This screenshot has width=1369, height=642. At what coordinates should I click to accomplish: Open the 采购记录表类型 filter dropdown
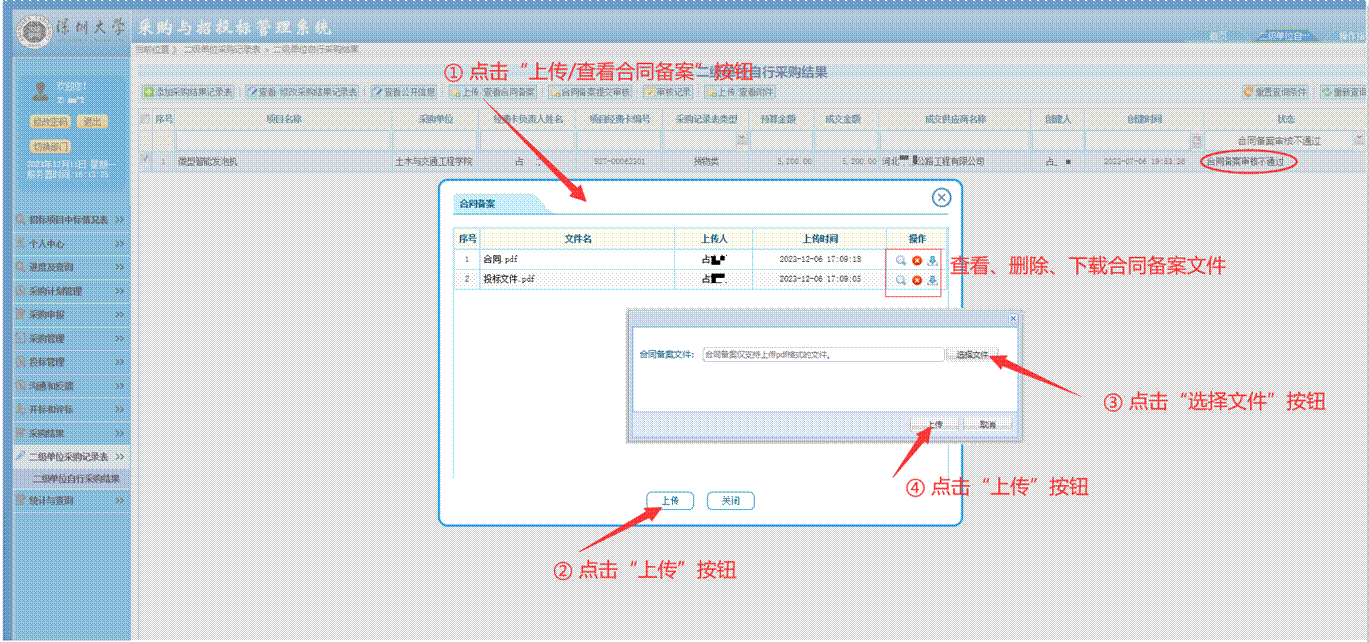(742, 141)
